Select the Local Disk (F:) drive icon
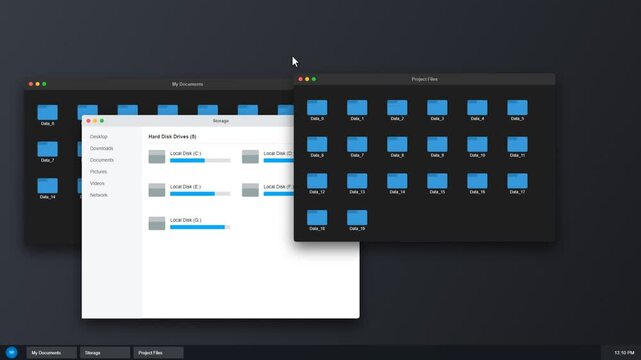This screenshot has height=360, width=641. click(x=250, y=190)
